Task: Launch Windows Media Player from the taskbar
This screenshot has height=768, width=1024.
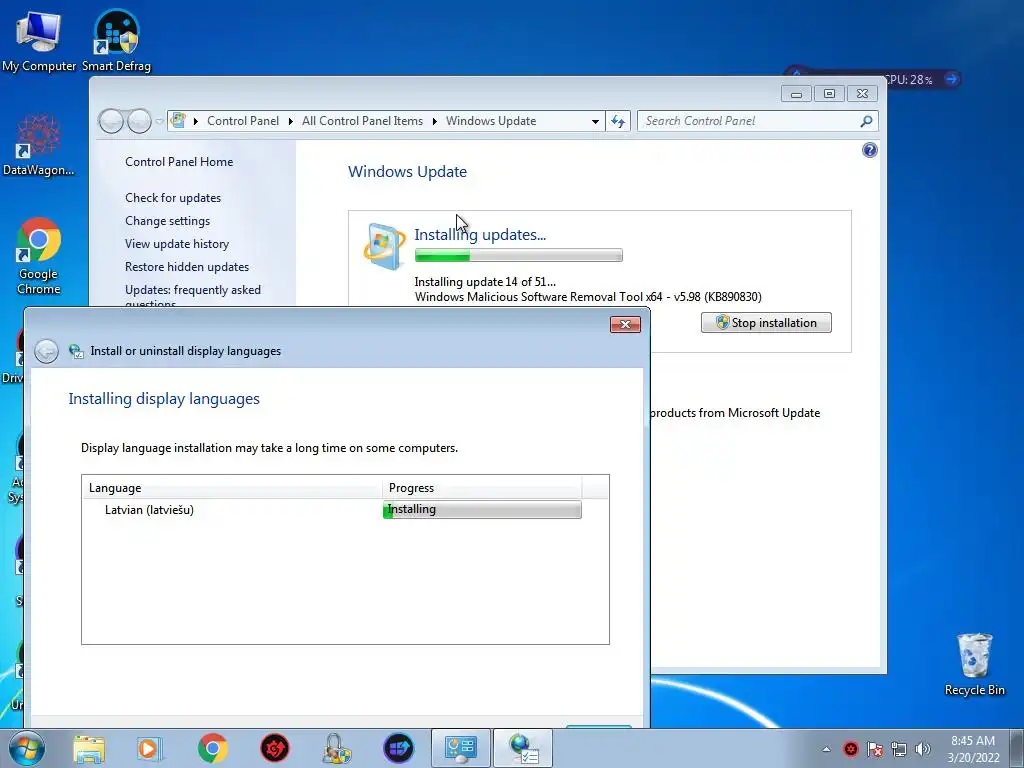Action: point(150,748)
